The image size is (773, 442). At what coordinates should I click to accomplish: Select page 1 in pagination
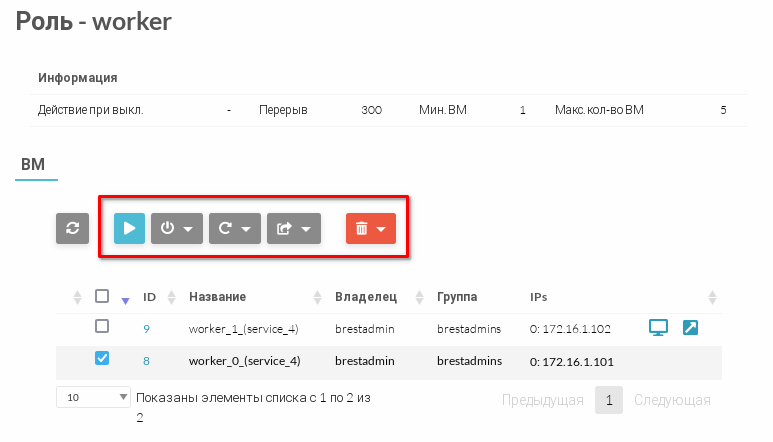click(x=610, y=400)
